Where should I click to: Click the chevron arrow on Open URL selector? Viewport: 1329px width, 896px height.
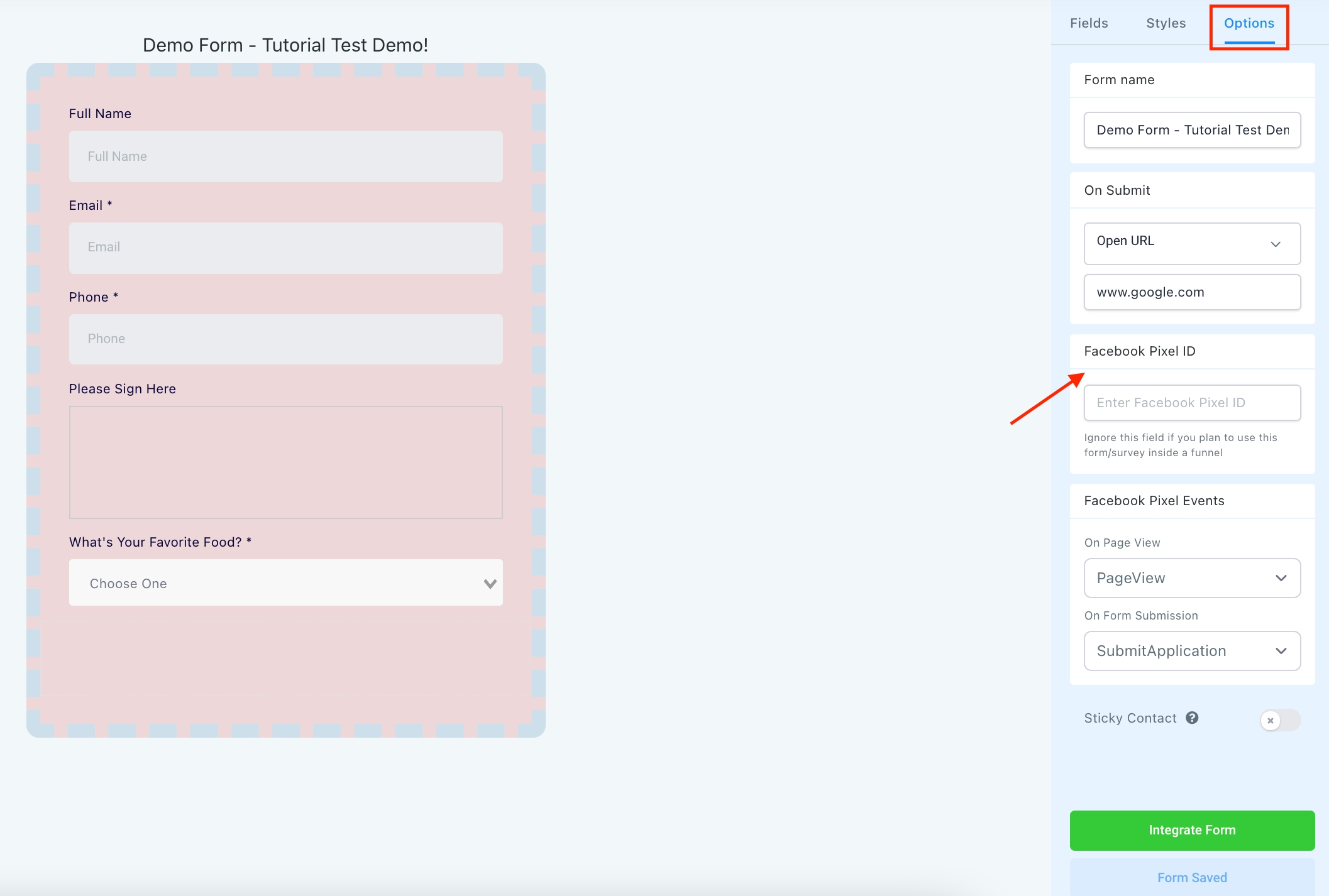click(x=1276, y=244)
